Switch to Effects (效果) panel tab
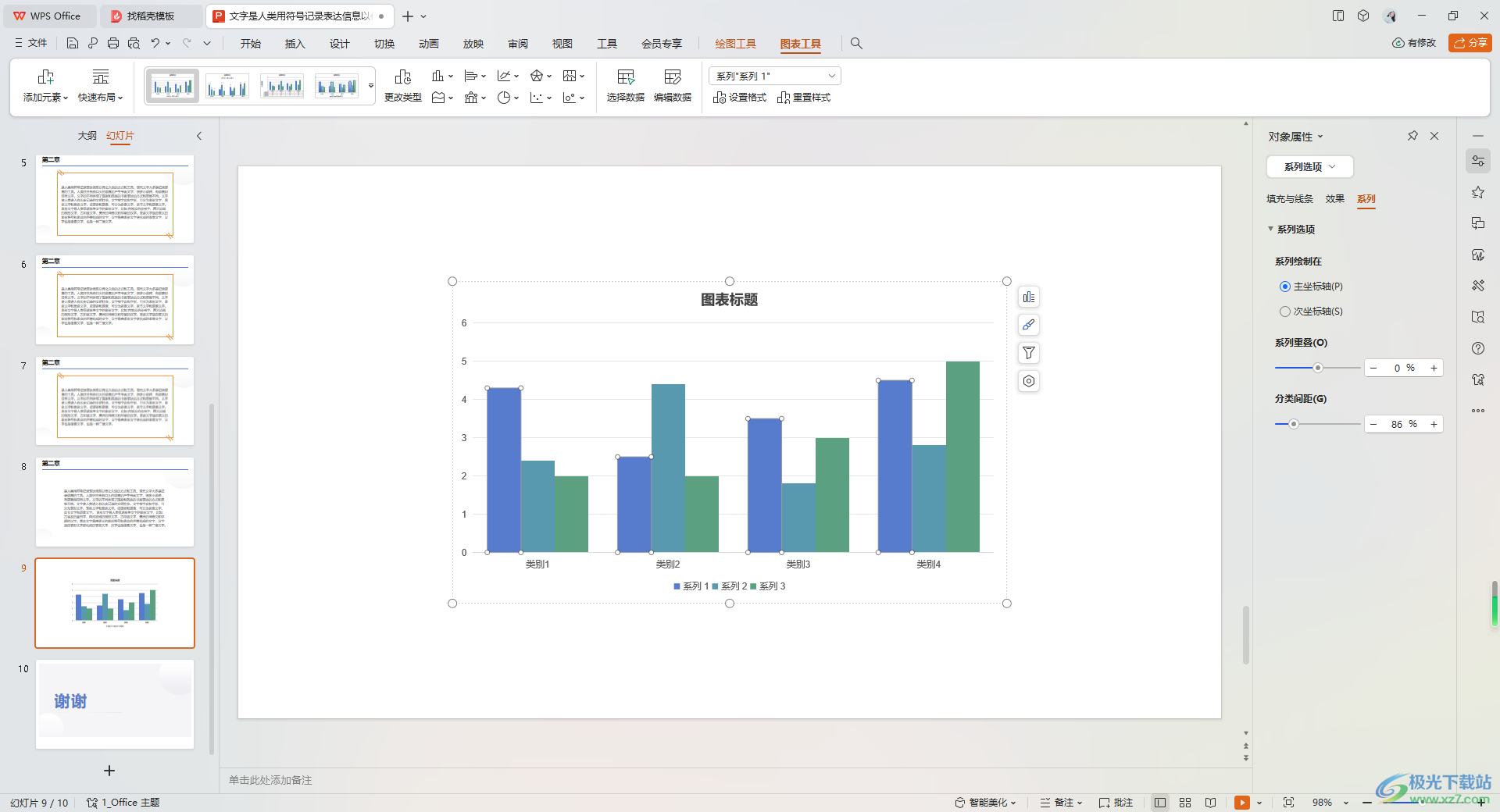 coord(1334,199)
